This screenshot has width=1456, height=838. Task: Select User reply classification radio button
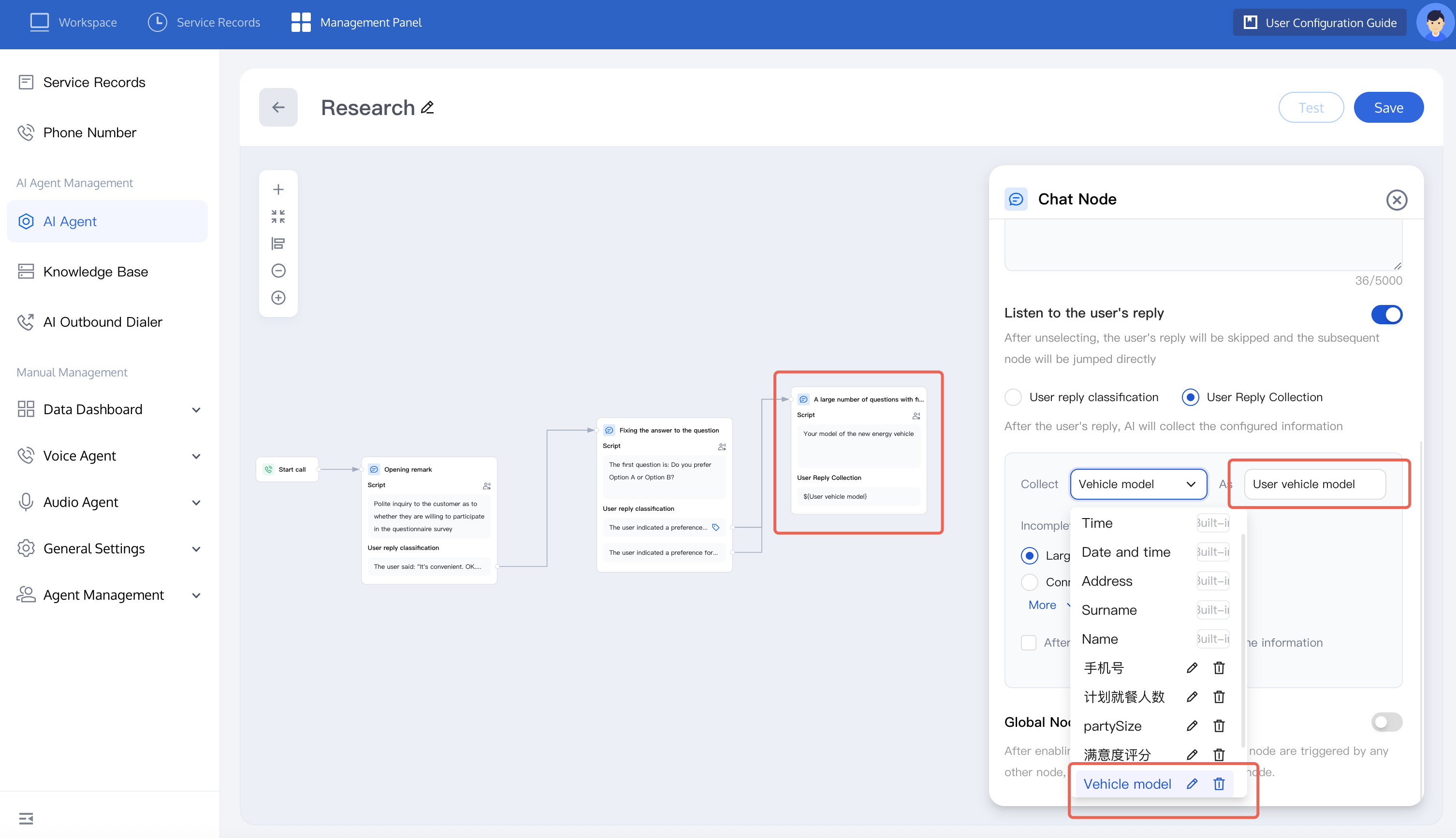[1013, 397]
